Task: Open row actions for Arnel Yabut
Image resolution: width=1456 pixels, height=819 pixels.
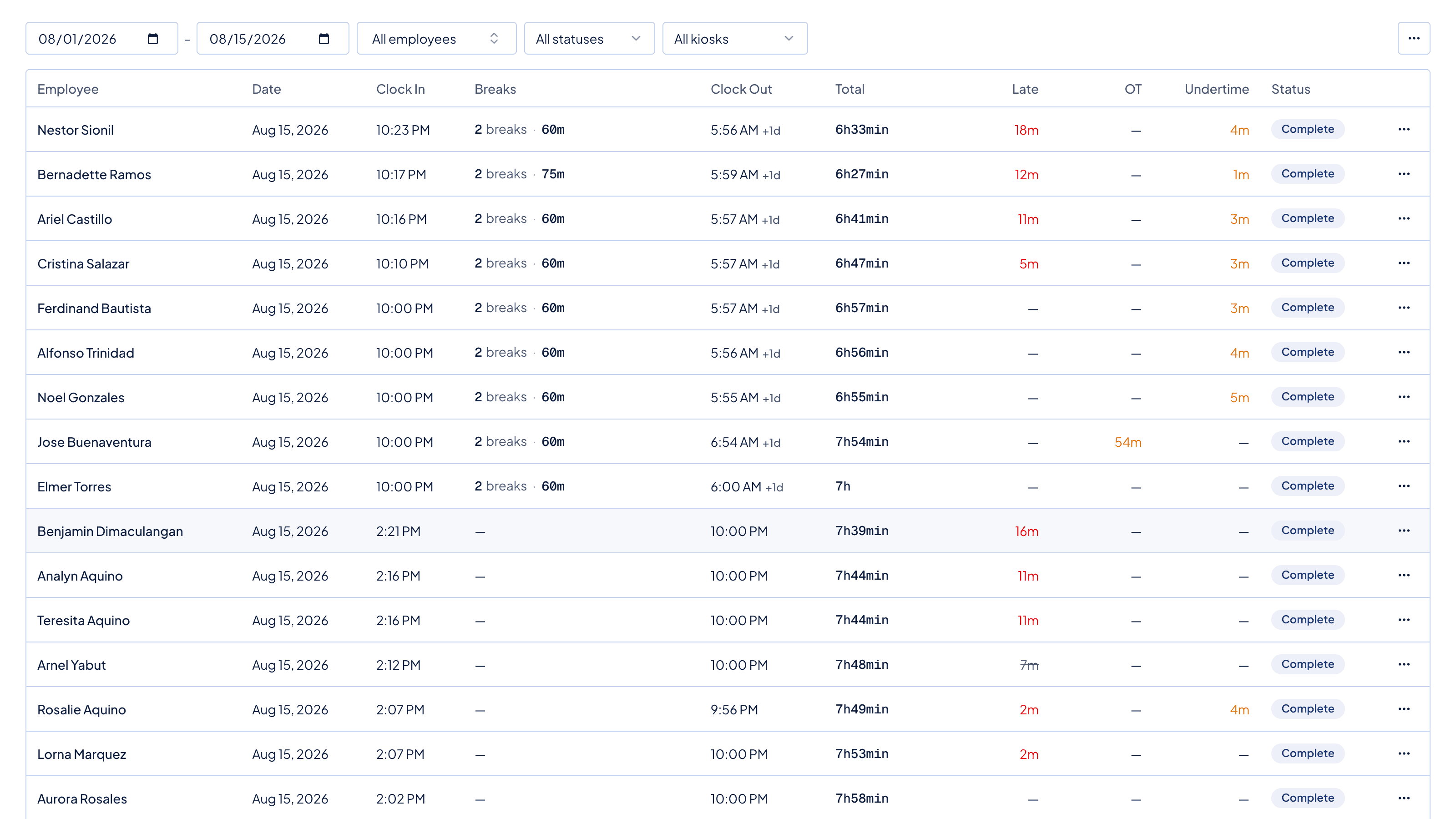Action: point(1404,665)
